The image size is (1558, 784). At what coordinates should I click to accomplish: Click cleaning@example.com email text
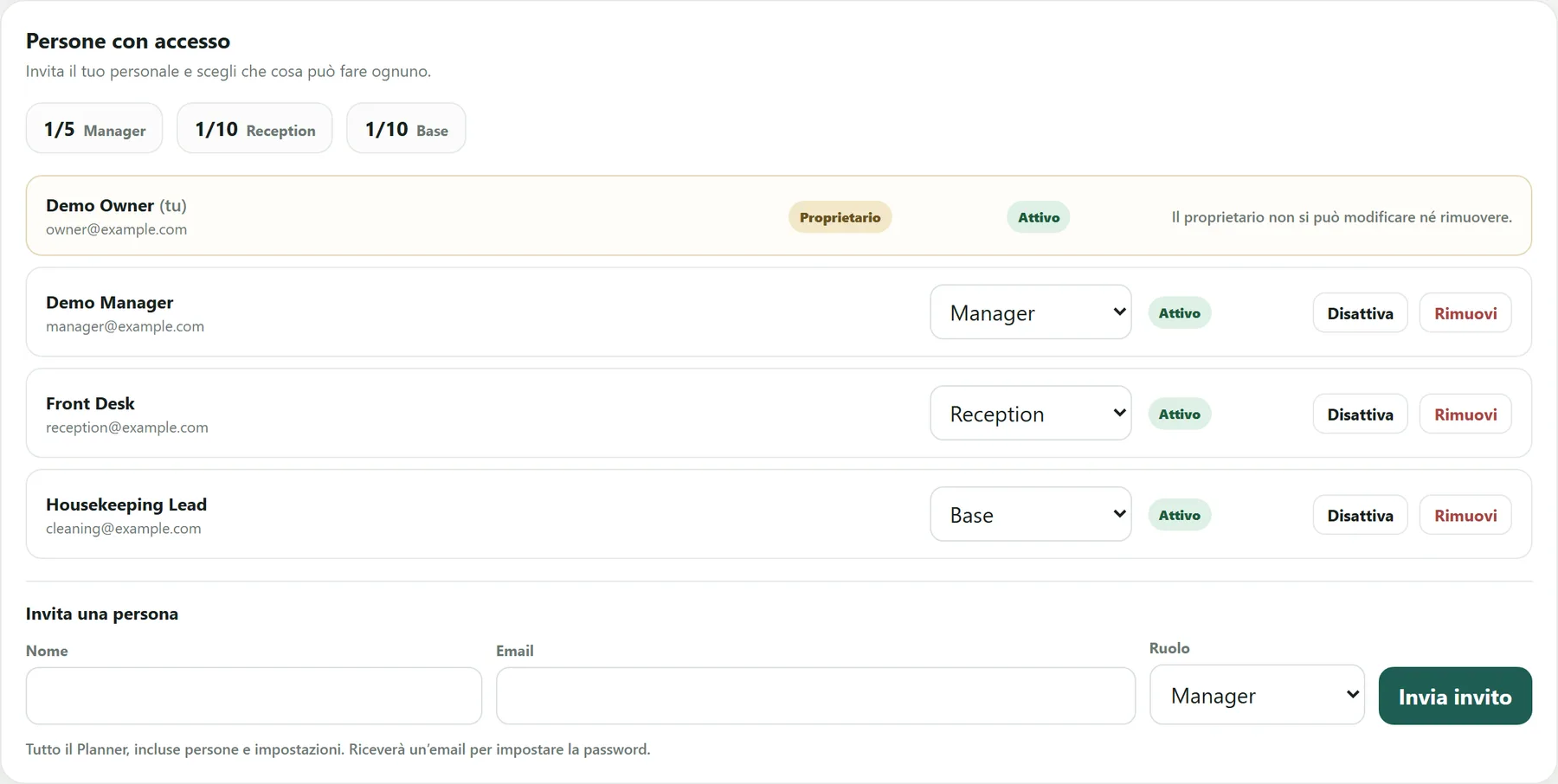pos(124,529)
